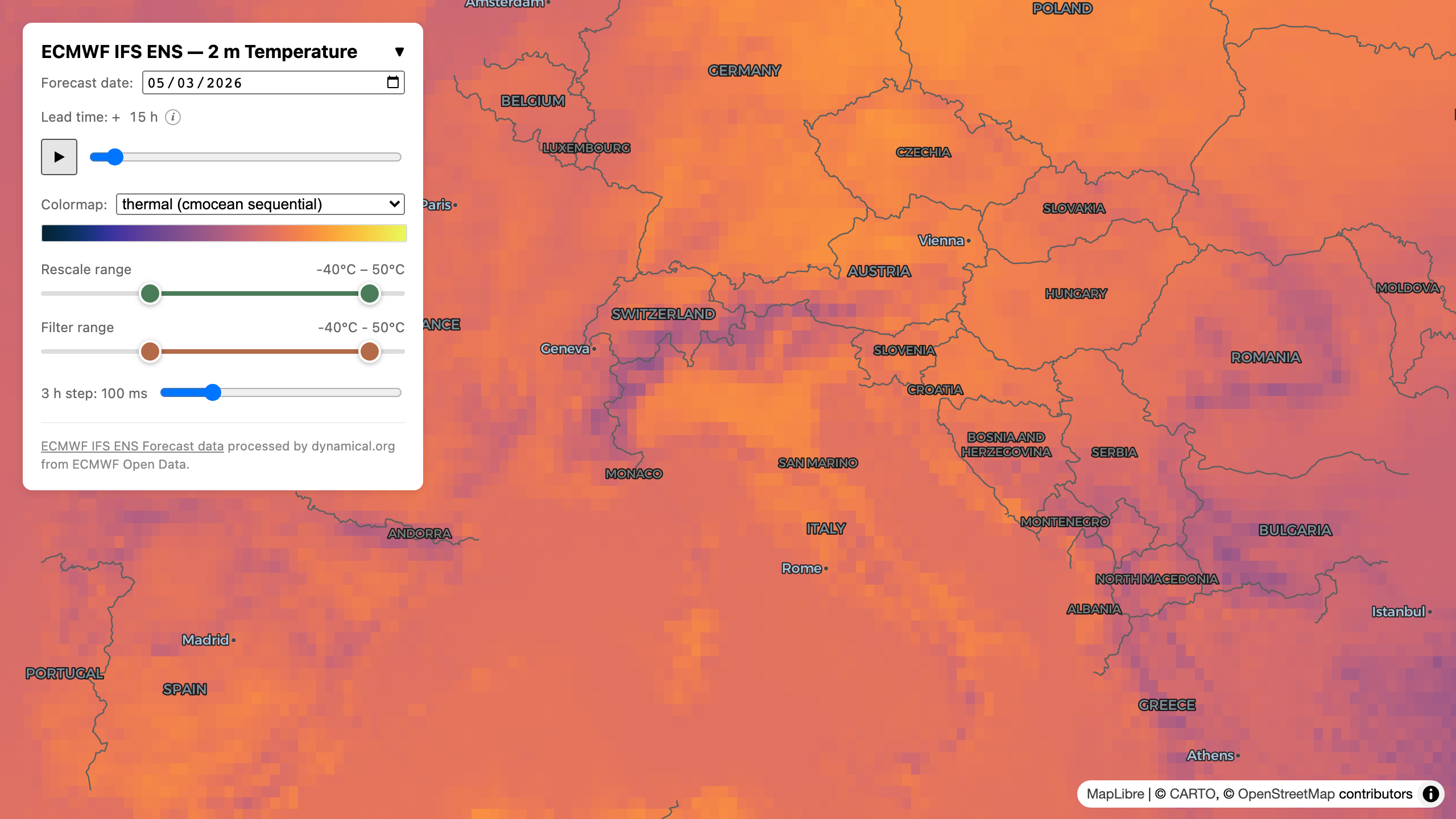Click the rescale range minimum green handle
The width and height of the screenshot is (1456, 819).
pyautogui.click(x=150, y=293)
